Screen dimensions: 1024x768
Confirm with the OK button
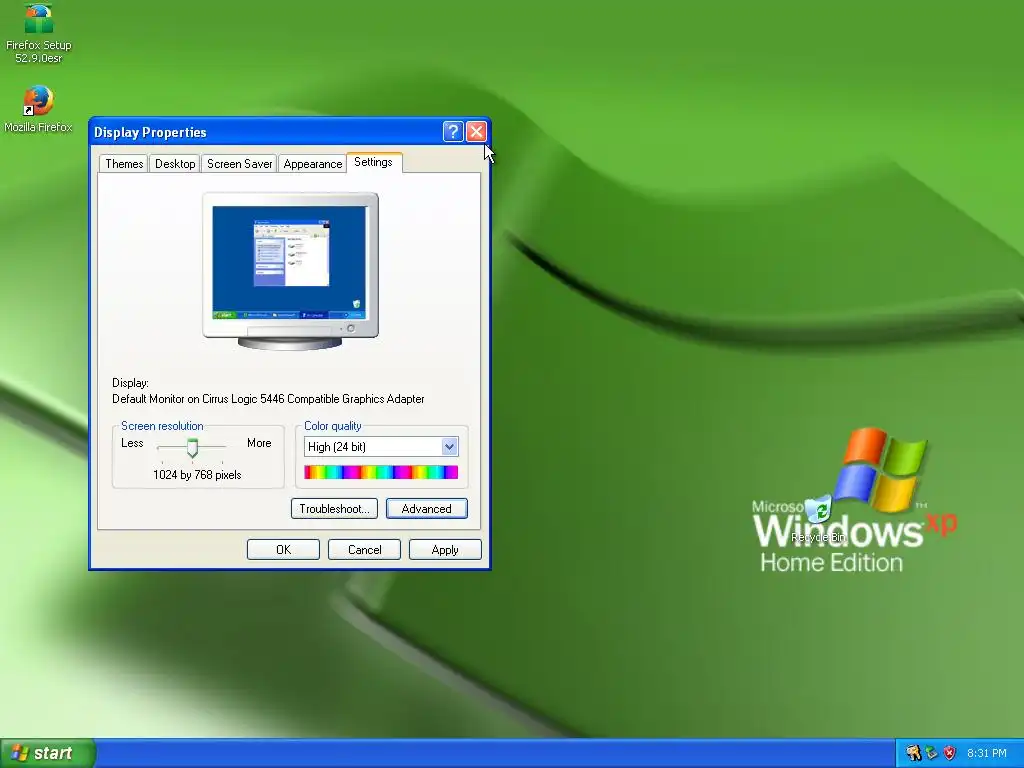point(283,550)
